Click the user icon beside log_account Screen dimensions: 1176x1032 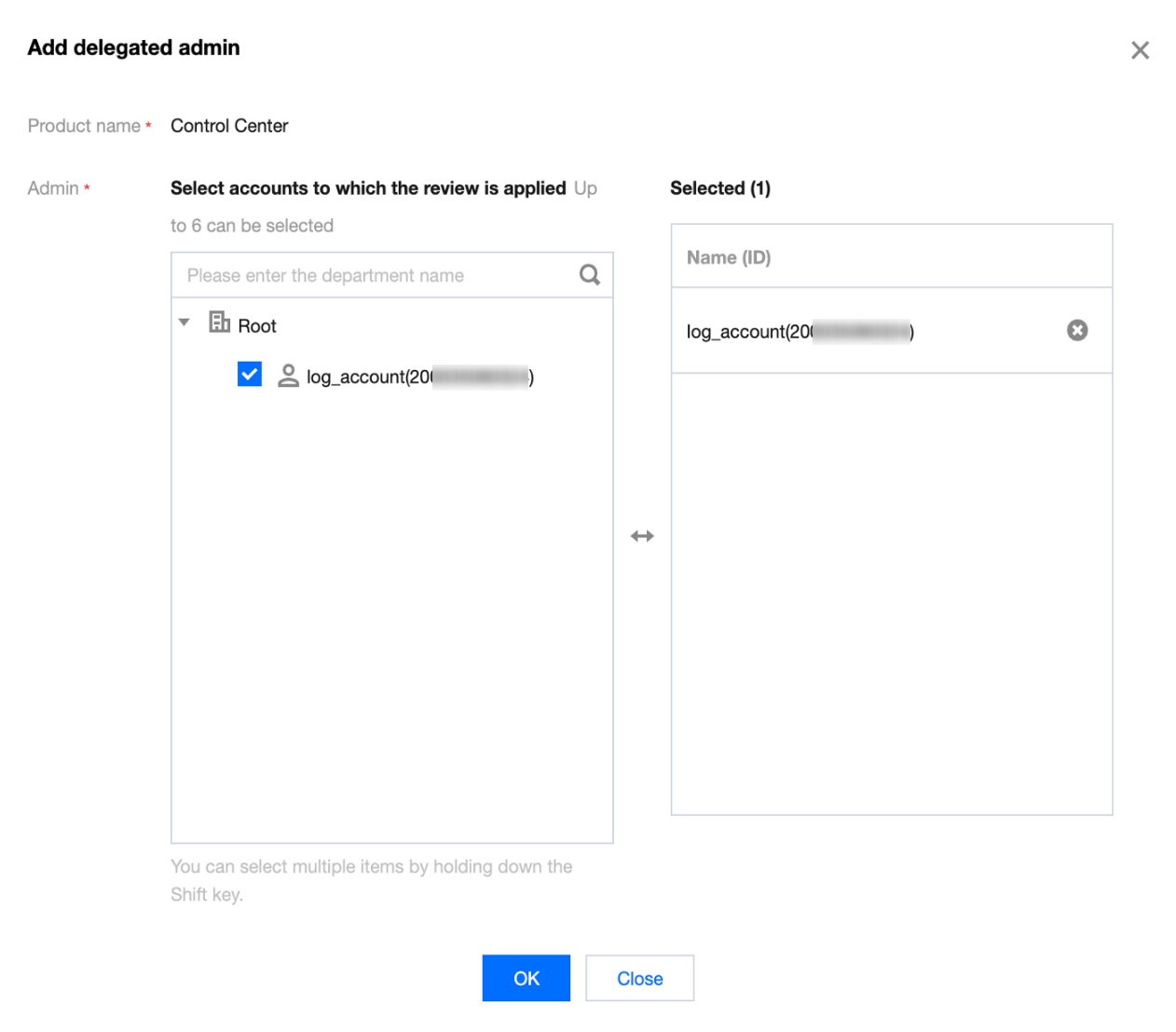coord(289,376)
